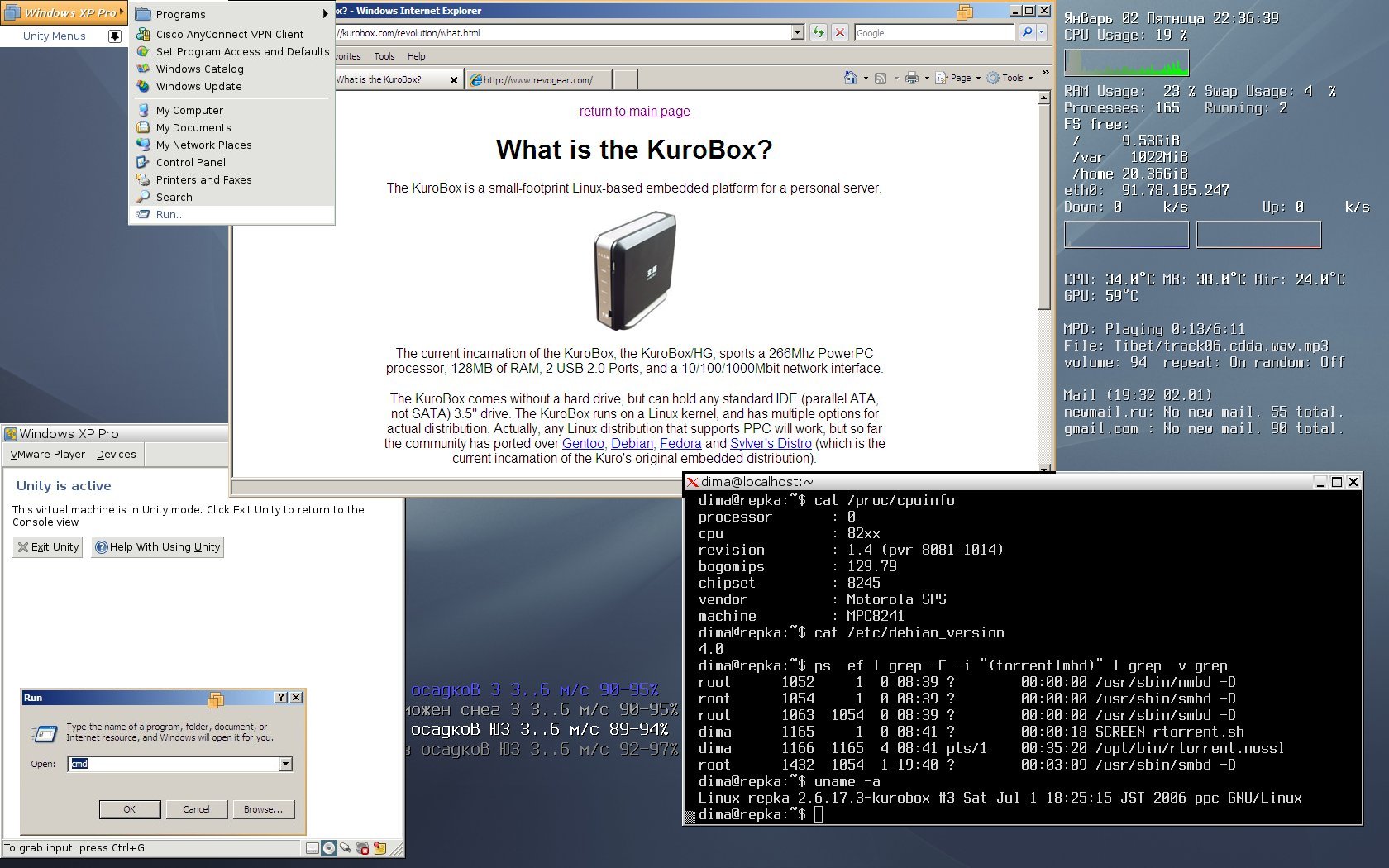Click the My Network Places icon
The image size is (1389, 868).
(143, 145)
